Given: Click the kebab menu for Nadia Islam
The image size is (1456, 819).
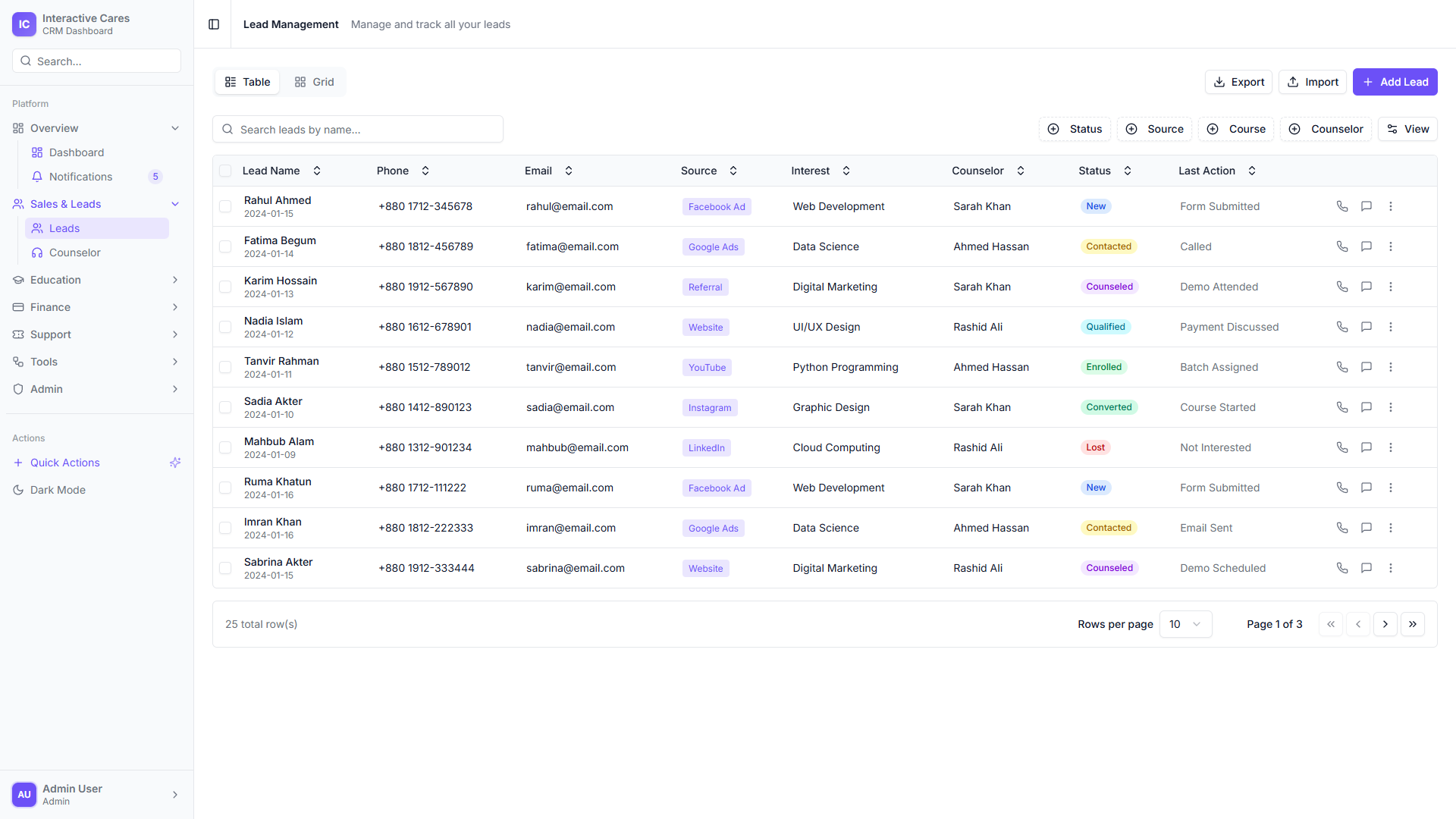Looking at the screenshot, I should click(1391, 327).
